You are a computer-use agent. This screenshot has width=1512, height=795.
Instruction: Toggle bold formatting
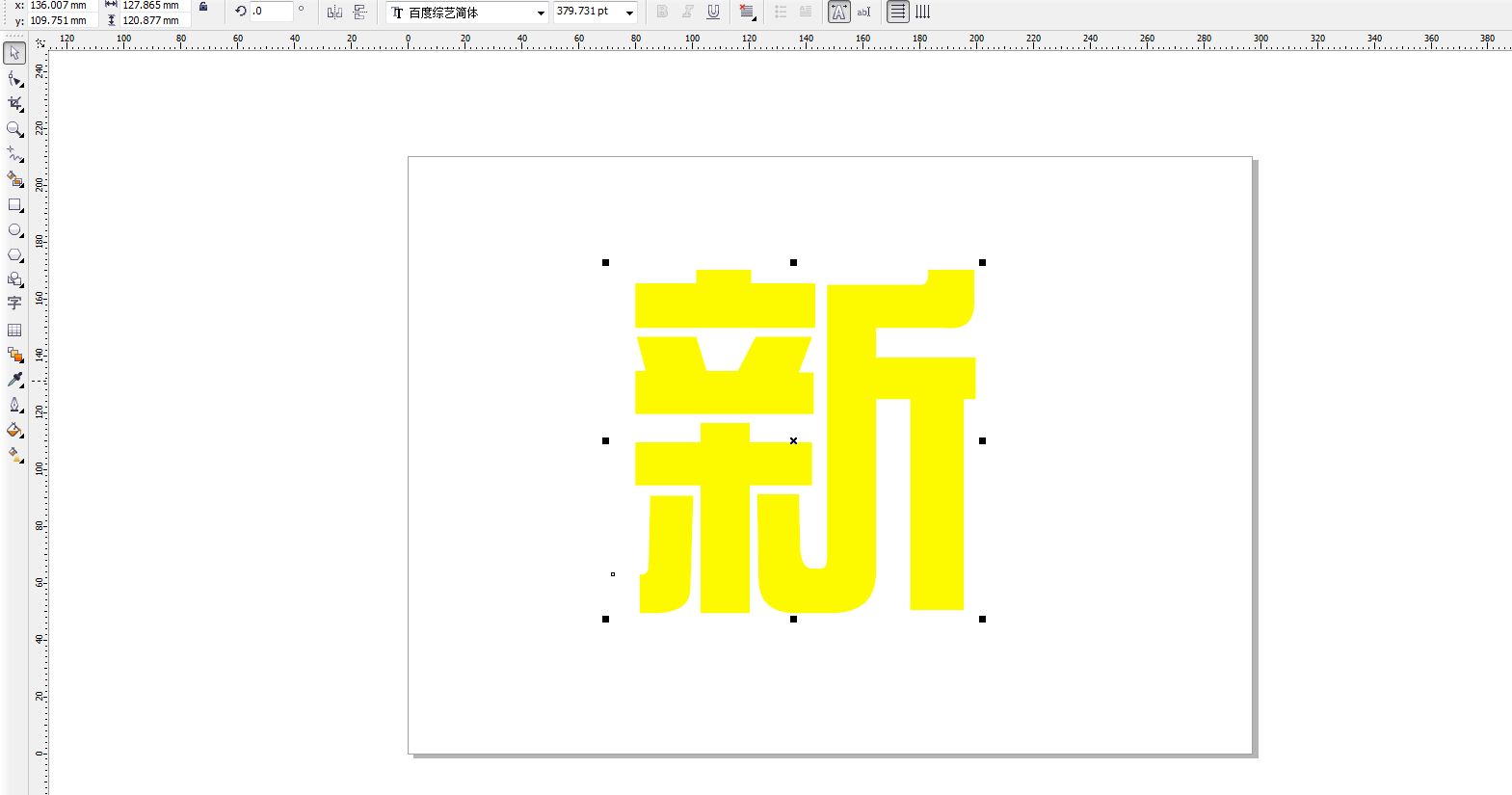click(x=662, y=12)
